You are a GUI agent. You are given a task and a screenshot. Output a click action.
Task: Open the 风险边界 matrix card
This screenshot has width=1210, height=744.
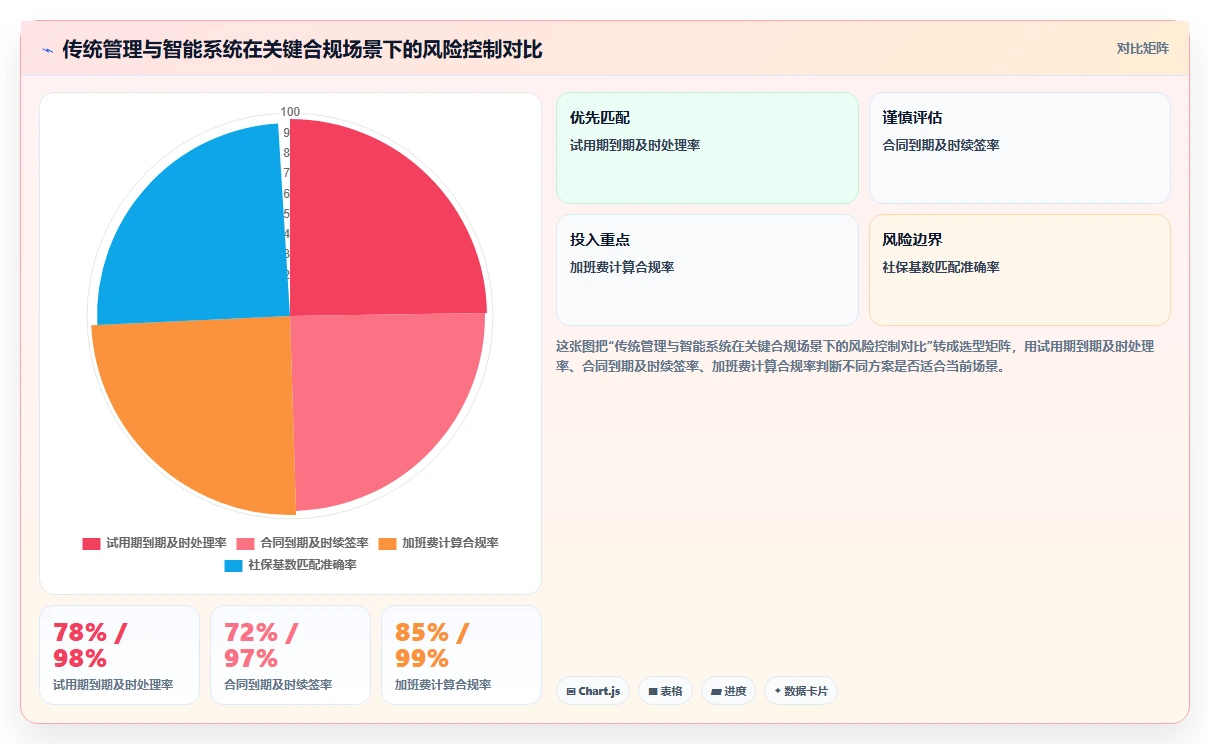coord(1019,270)
